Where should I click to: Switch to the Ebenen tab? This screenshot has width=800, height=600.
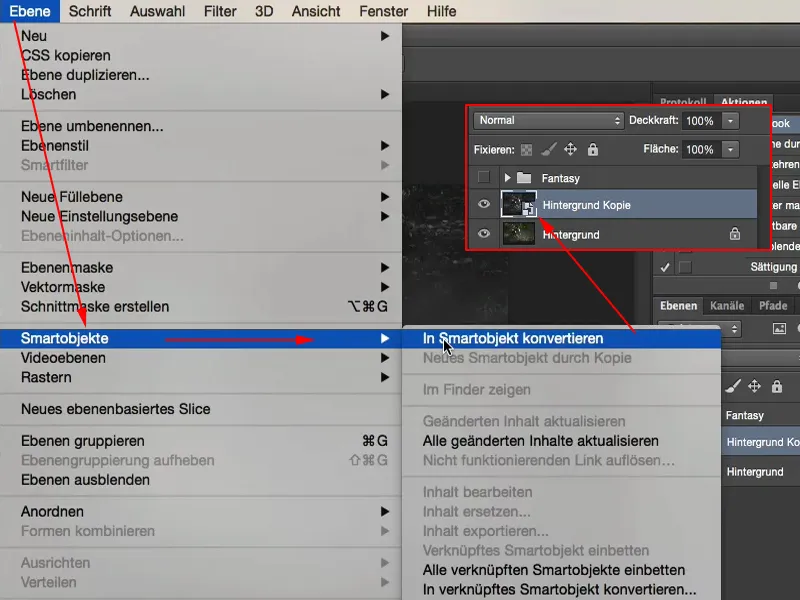pos(678,306)
